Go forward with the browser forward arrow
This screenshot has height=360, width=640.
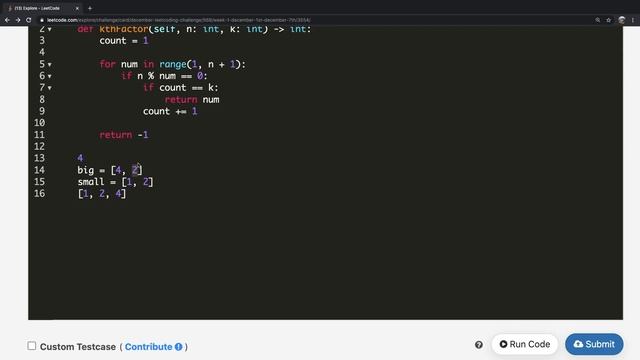click(18, 20)
